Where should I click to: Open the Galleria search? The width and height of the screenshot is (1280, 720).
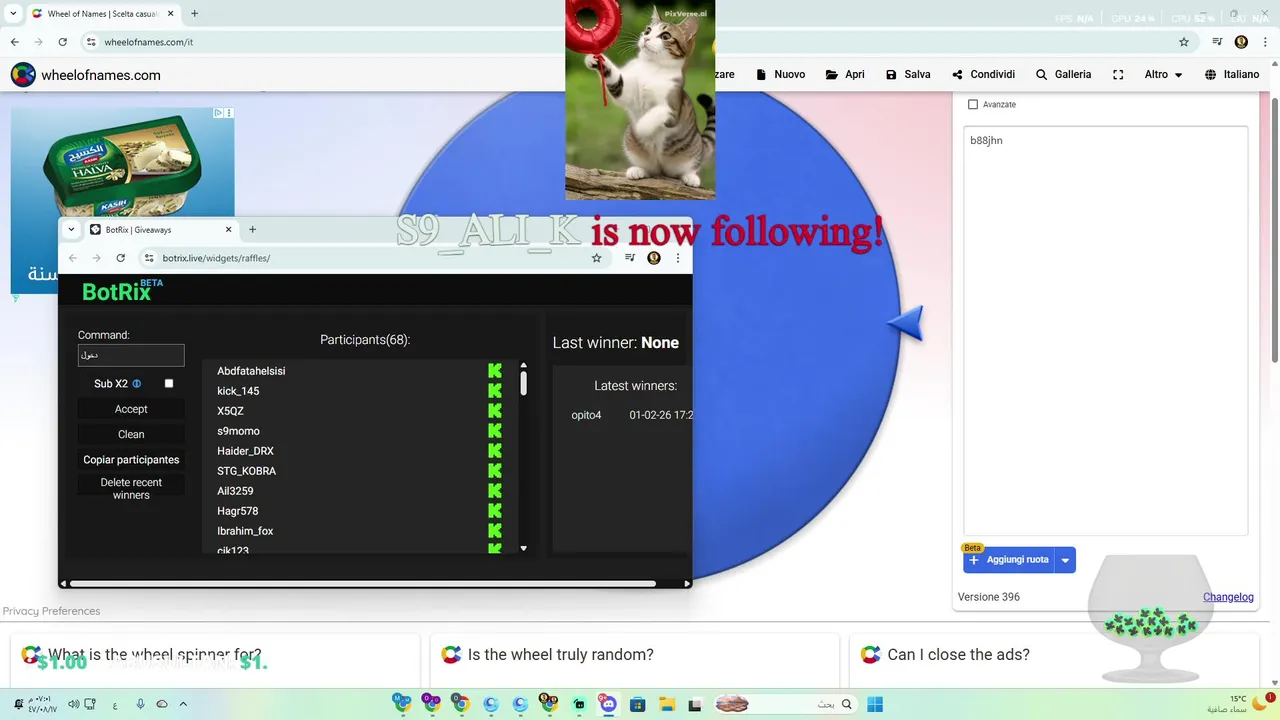coord(1063,75)
